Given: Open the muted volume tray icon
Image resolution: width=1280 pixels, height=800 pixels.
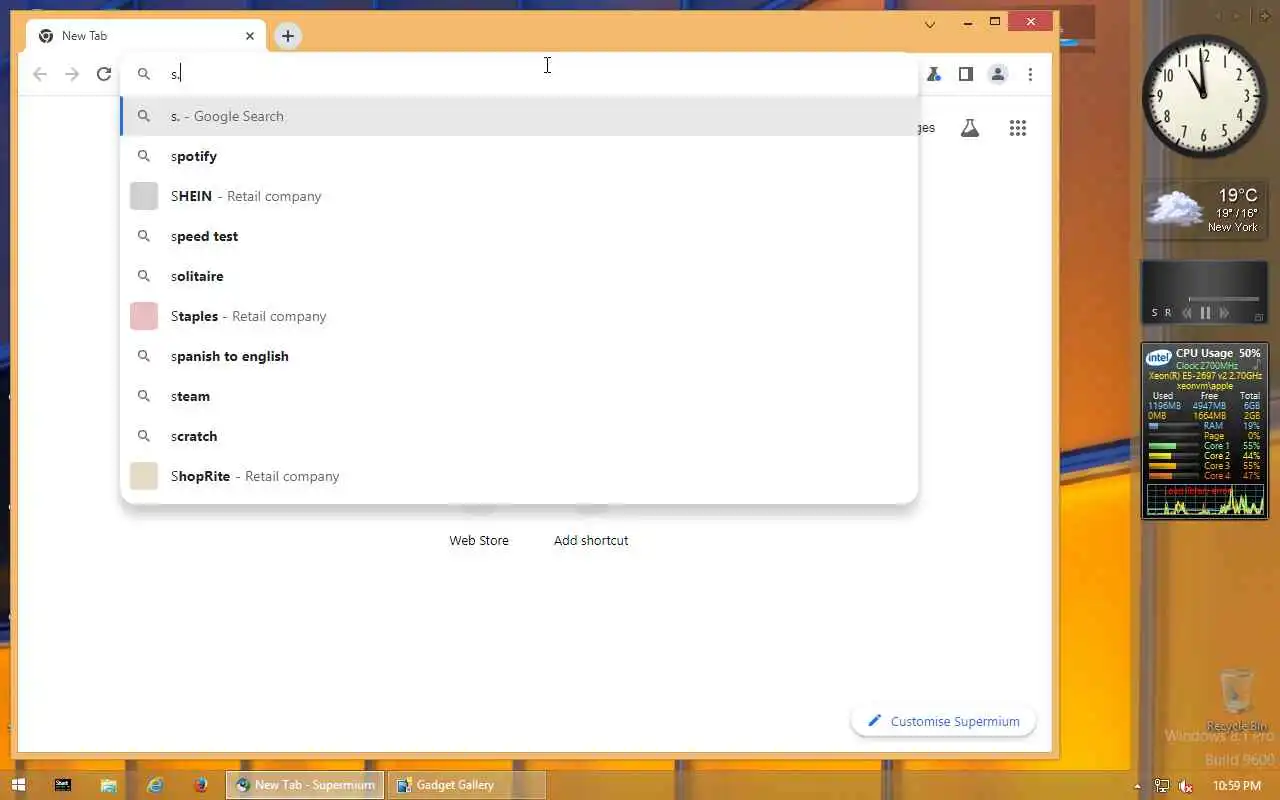Looking at the screenshot, I should pos(1186,786).
